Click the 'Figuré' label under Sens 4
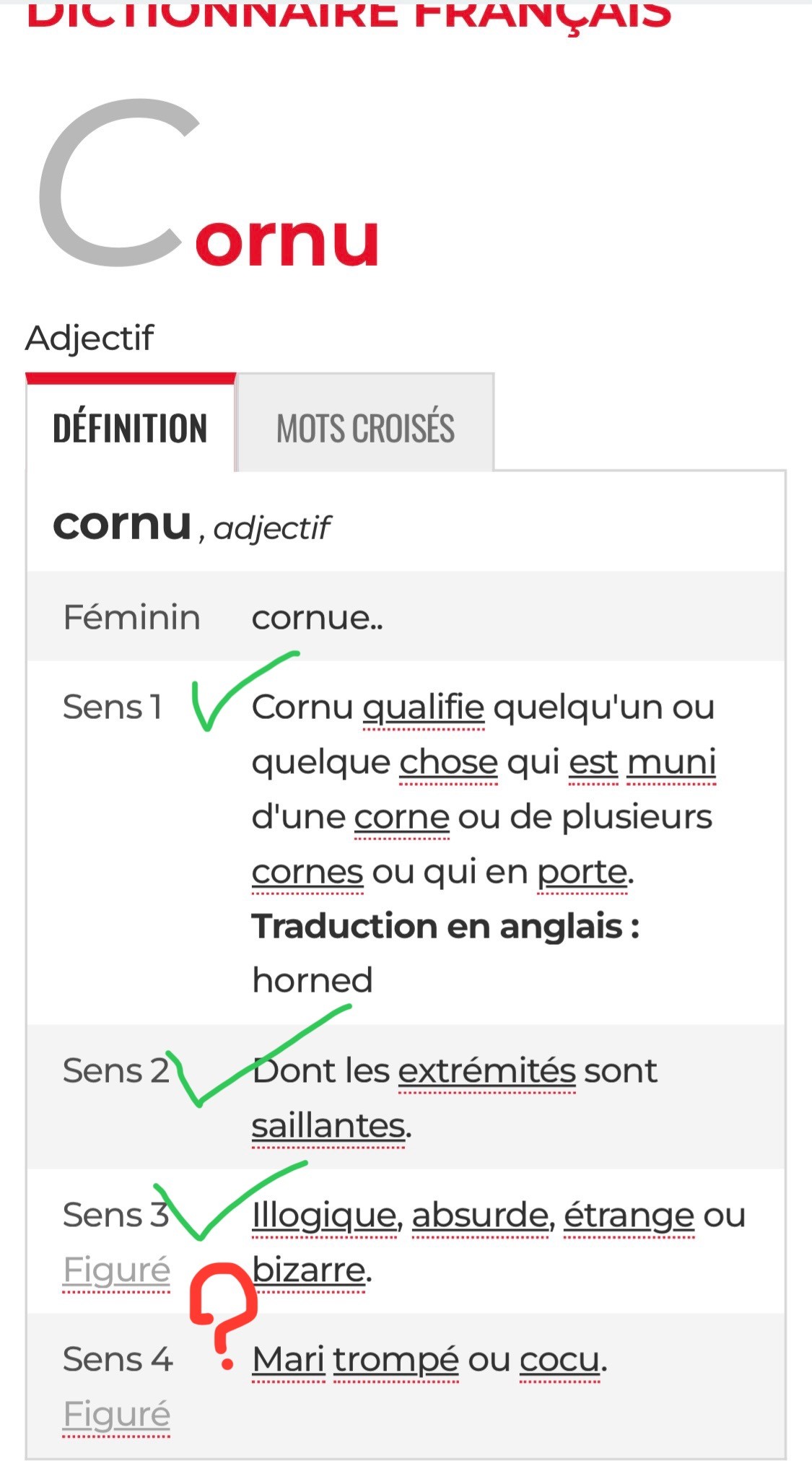The image size is (812, 1466). click(116, 1415)
